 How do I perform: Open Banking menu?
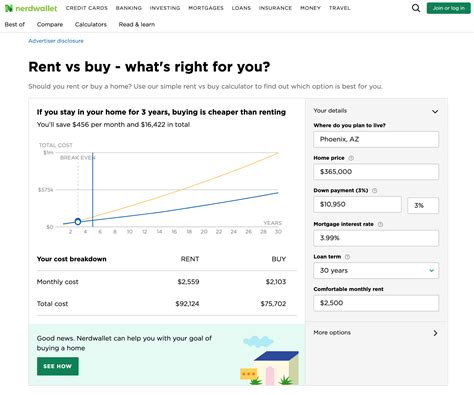pyautogui.click(x=129, y=8)
